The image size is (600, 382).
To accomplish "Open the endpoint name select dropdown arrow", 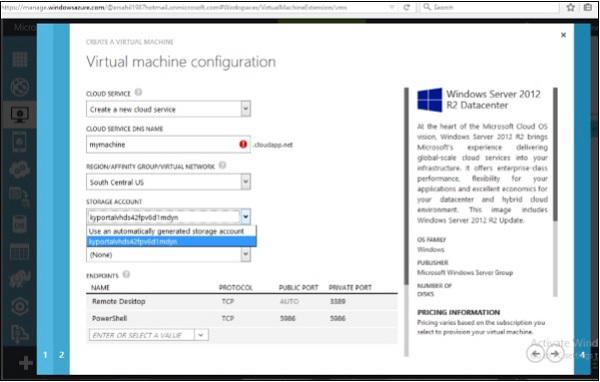I will 201,335.
